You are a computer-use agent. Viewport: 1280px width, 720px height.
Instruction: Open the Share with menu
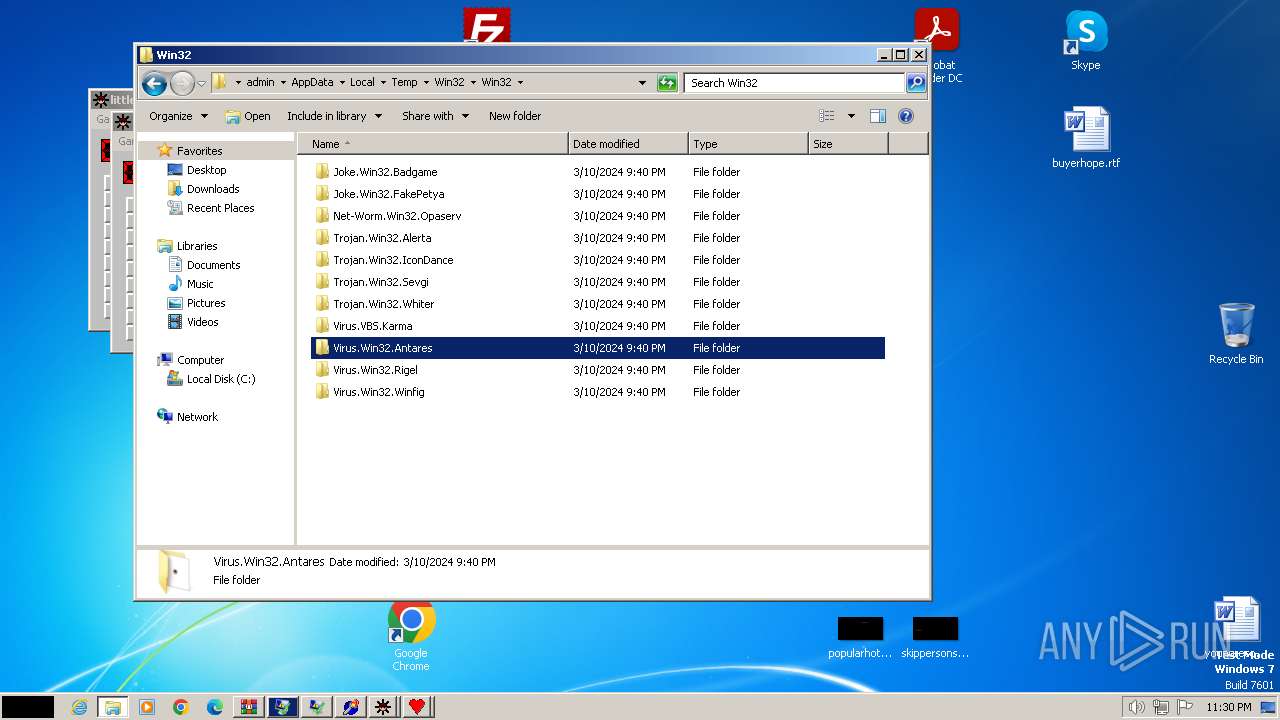tap(435, 116)
